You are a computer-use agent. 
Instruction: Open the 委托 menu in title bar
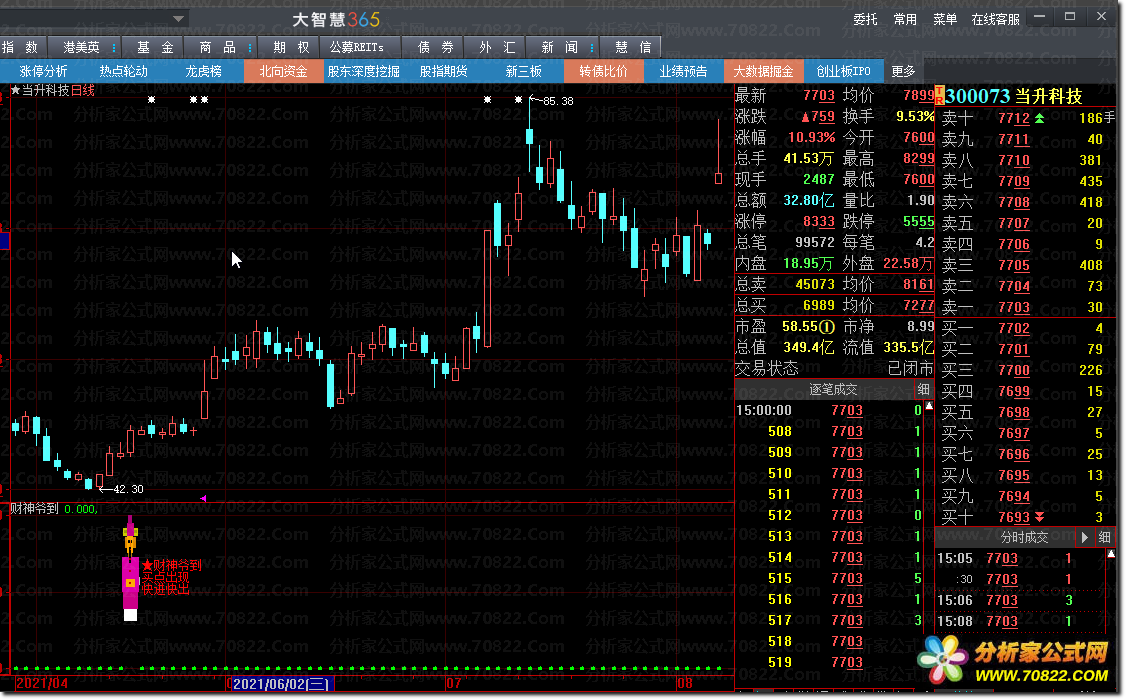[x=865, y=19]
